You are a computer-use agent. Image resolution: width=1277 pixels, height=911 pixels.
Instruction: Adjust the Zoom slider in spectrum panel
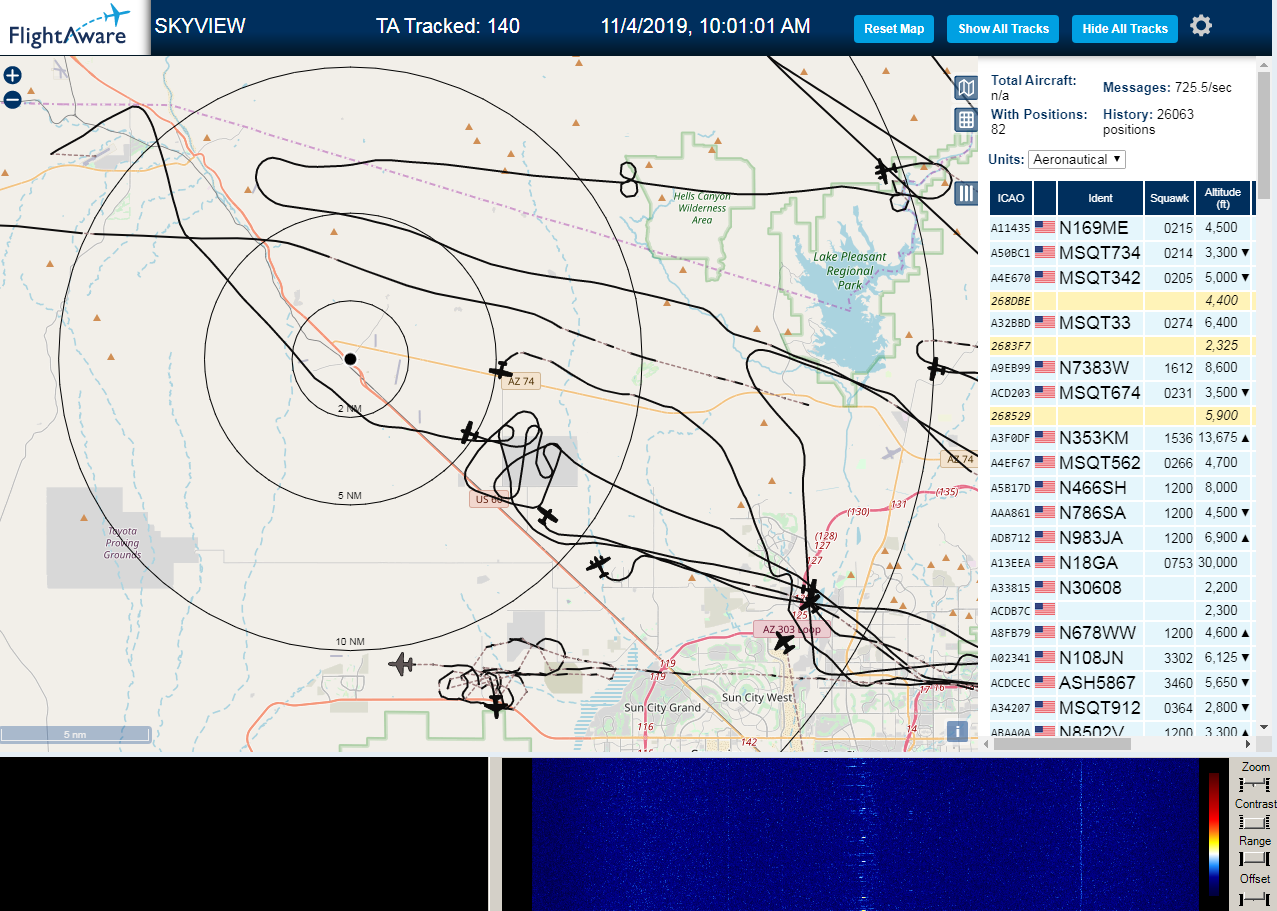[1254, 785]
